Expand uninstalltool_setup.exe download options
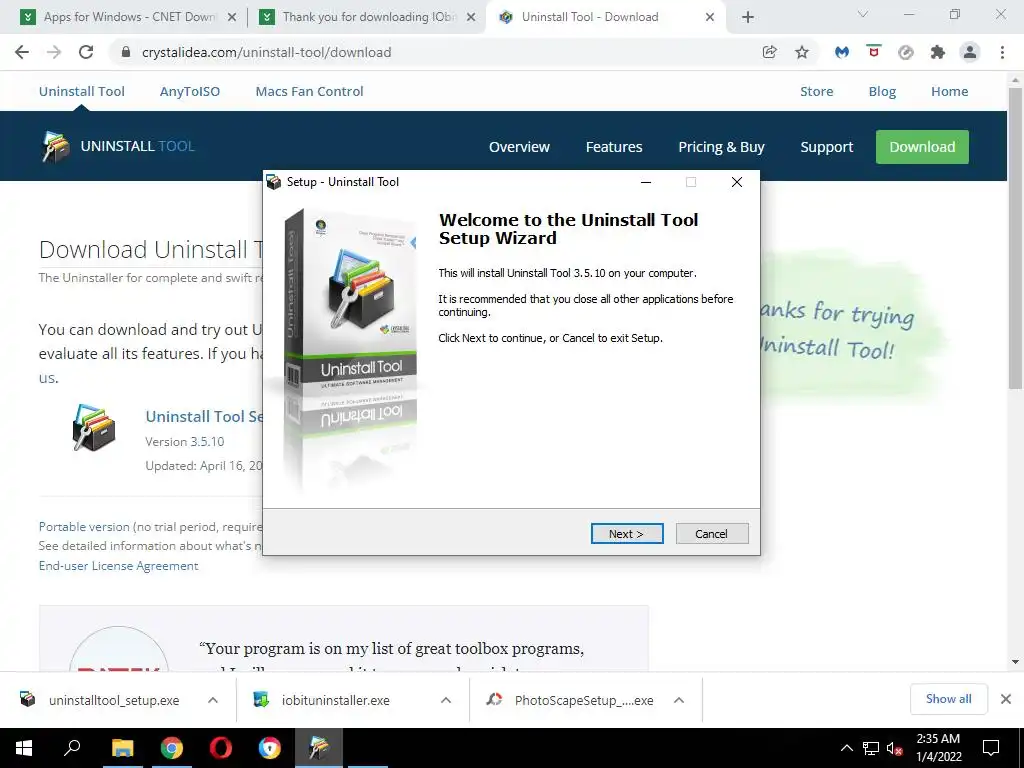This screenshot has width=1024, height=768. [212, 700]
